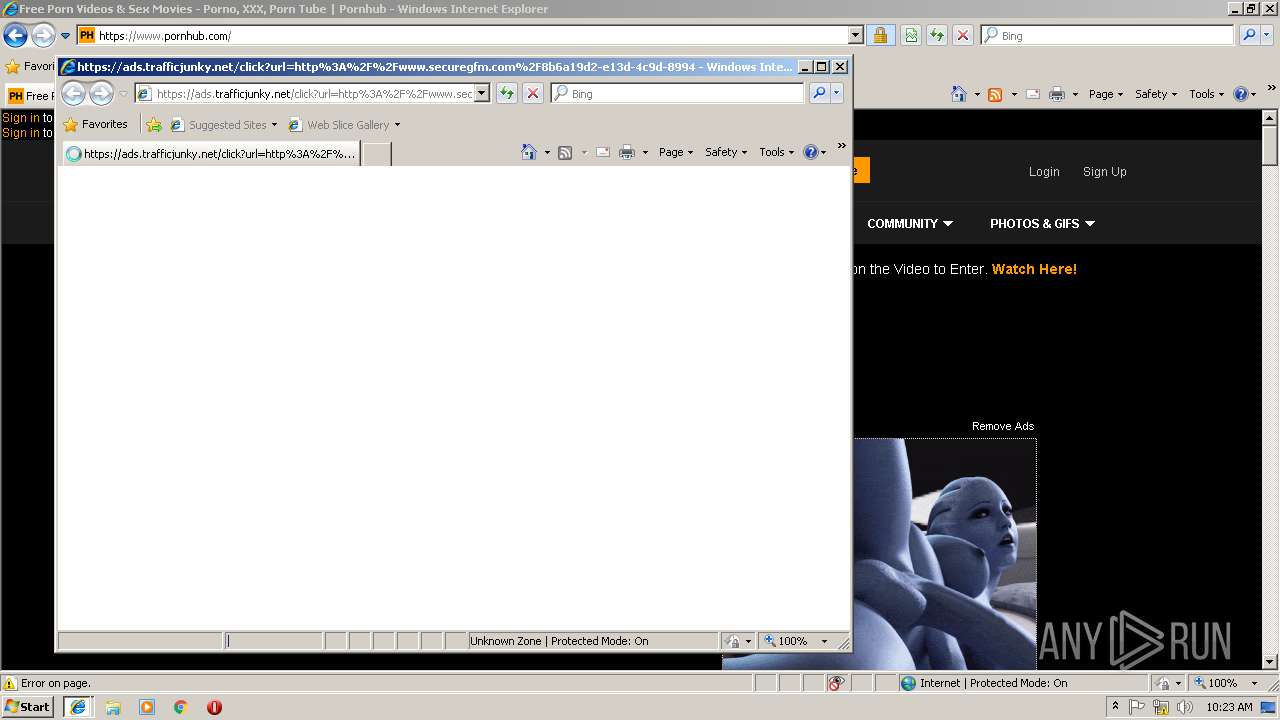This screenshot has height=720, width=1280.
Task: Expand search provider dropdown in popup window
Action: pyautogui.click(x=837, y=93)
